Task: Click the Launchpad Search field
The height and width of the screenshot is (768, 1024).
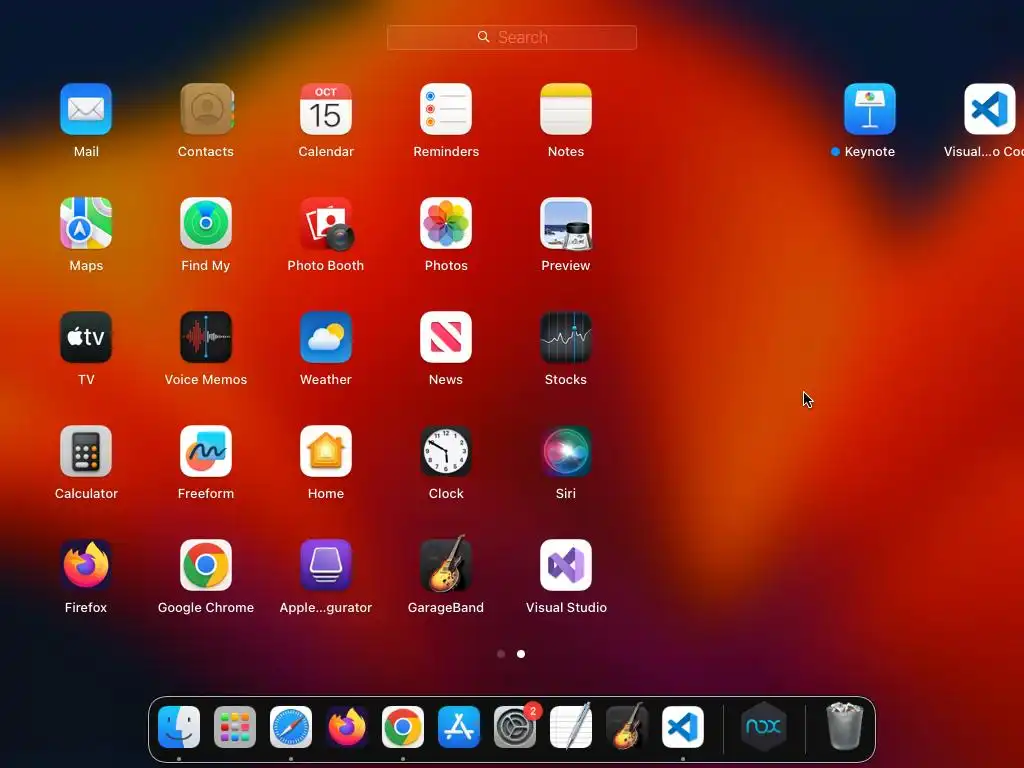Action: (x=512, y=37)
